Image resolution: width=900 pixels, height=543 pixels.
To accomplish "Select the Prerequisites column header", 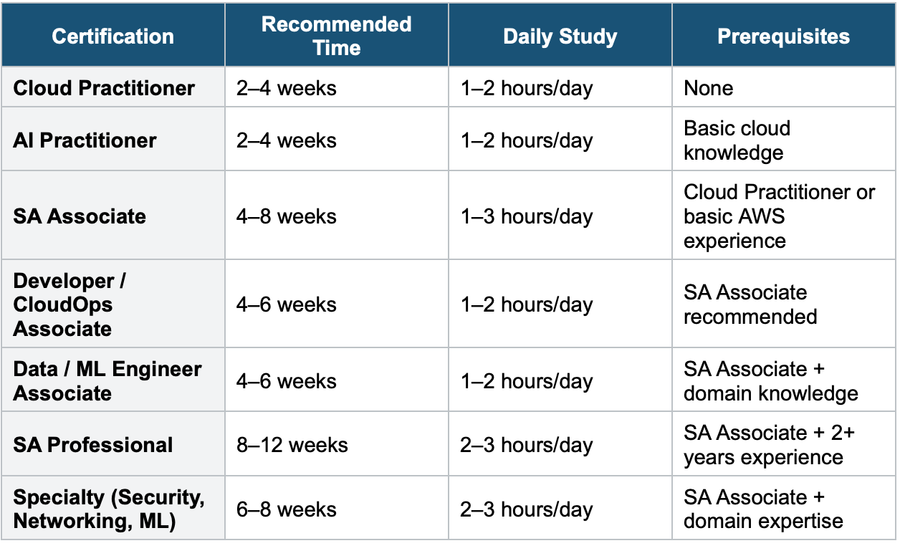I will (783, 37).
